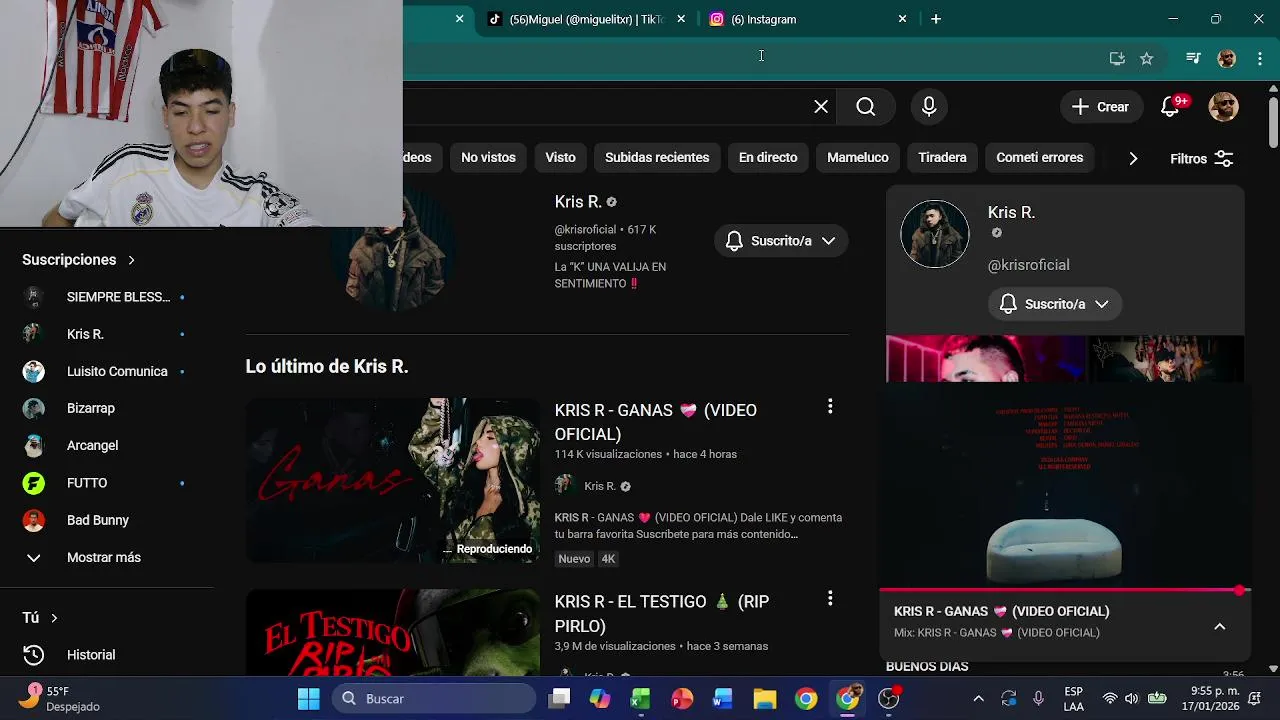
Task: Open Word from the taskbar
Action: [722, 699]
